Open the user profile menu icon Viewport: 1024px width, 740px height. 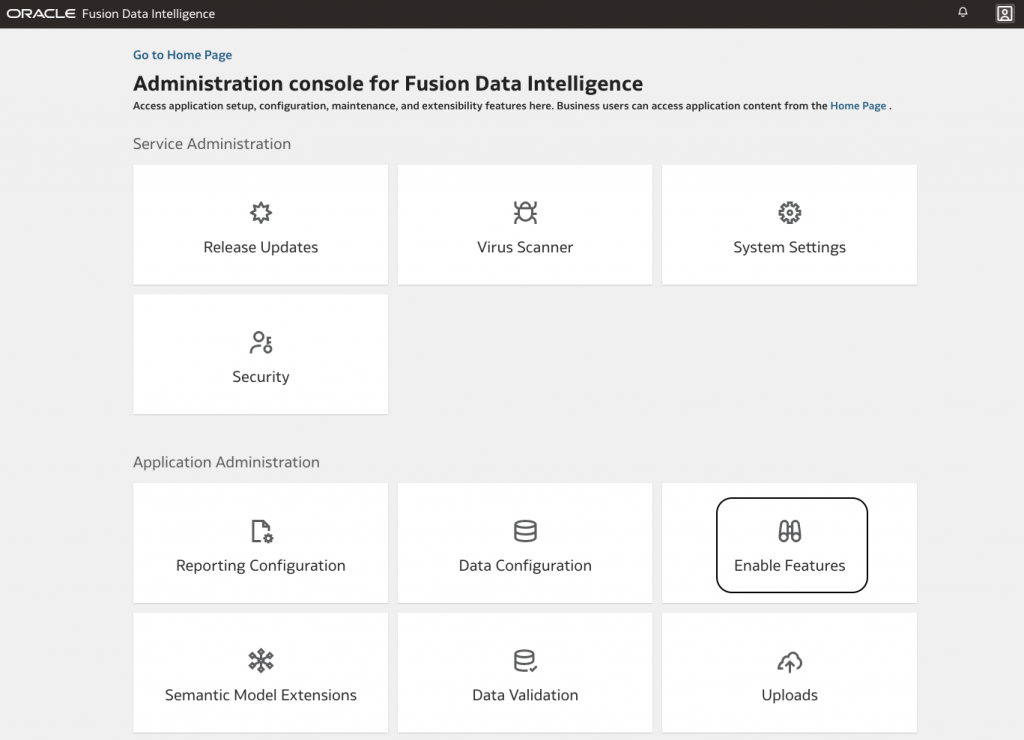point(1005,13)
